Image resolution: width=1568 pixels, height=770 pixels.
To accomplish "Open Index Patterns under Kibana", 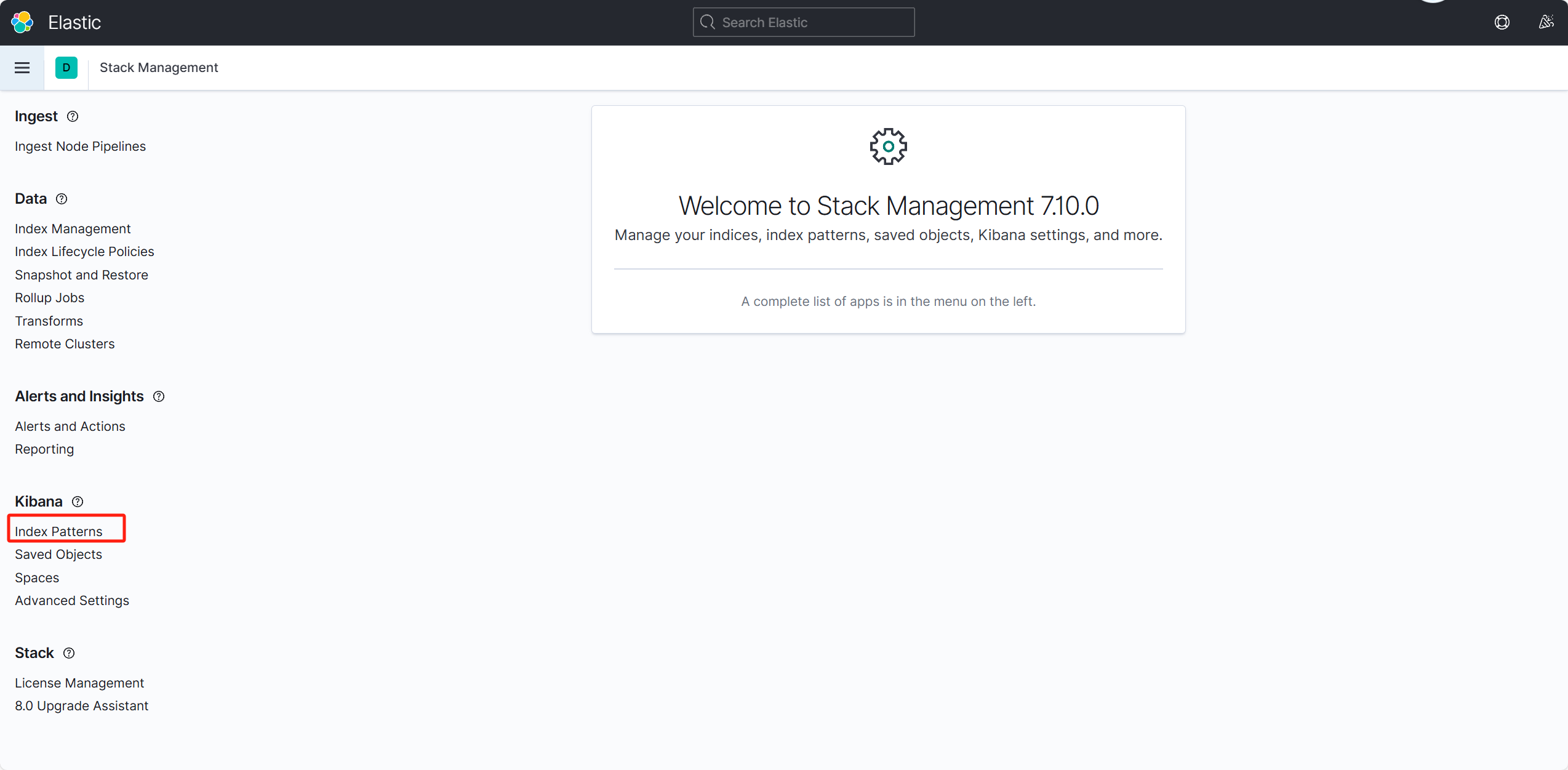I will [x=58, y=531].
